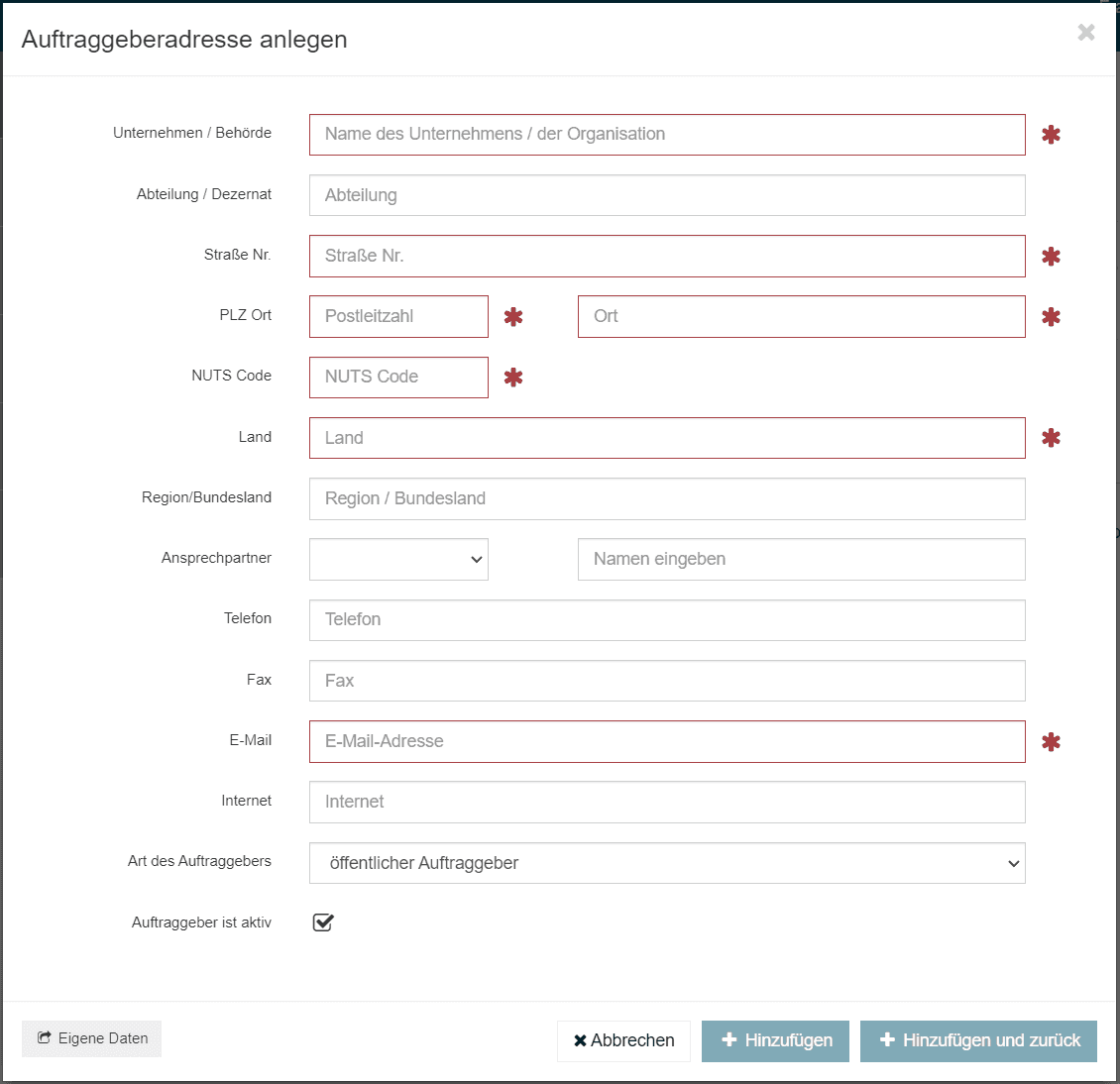This screenshot has width=1120, height=1084.
Task: Click the Abteilung input field
Action: pyautogui.click(x=667, y=195)
